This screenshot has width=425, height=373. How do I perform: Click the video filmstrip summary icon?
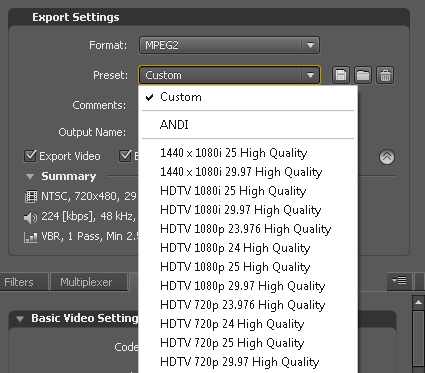point(31,197)
